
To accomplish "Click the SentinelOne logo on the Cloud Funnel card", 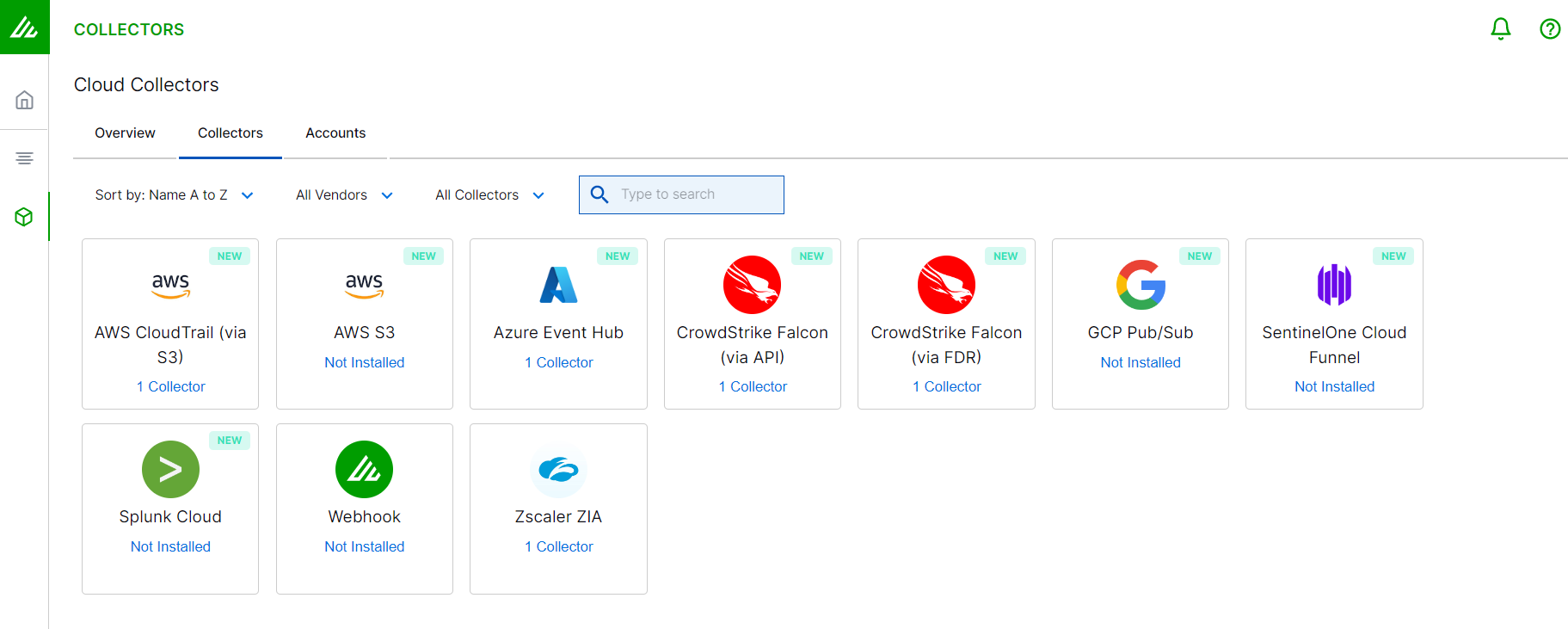I will point(1334,285).
